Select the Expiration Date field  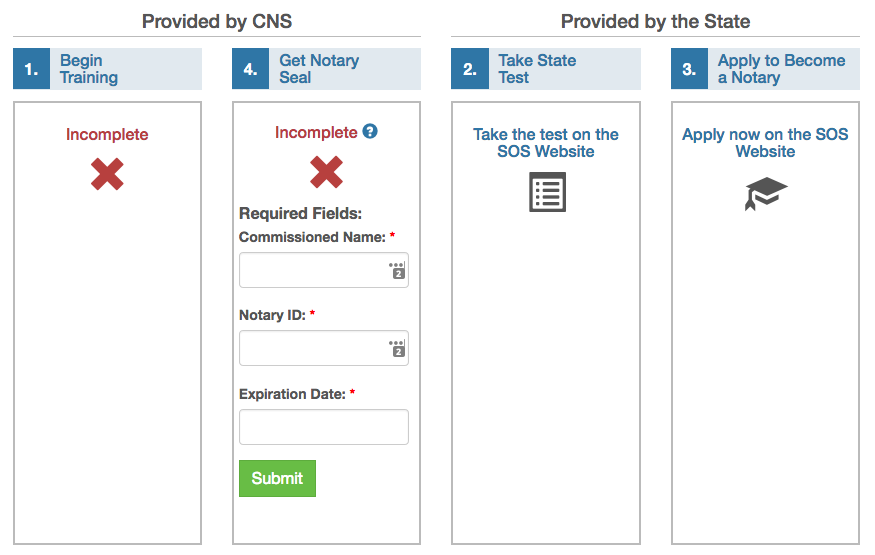323,427
